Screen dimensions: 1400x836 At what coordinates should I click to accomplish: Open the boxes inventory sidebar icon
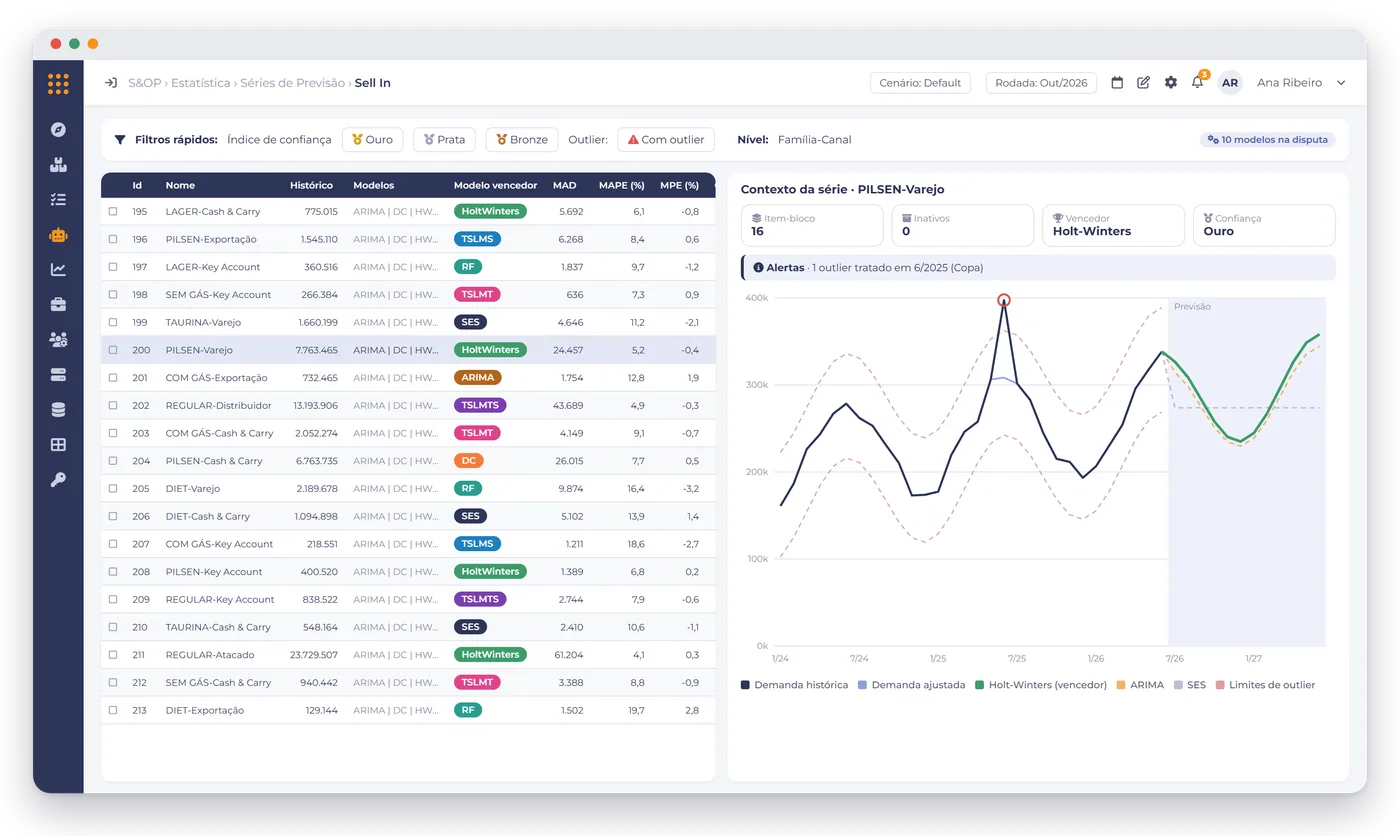pyautogui.click(x=58, y=164)
